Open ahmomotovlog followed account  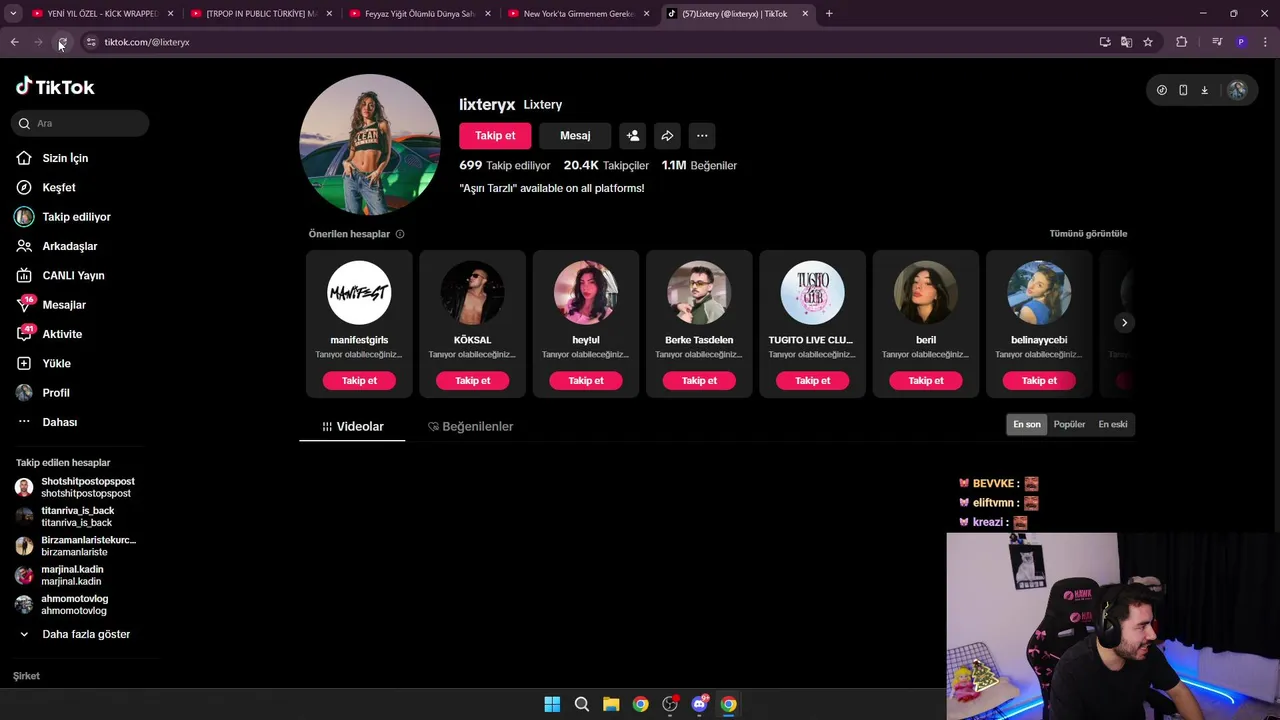tap(62, 605)
